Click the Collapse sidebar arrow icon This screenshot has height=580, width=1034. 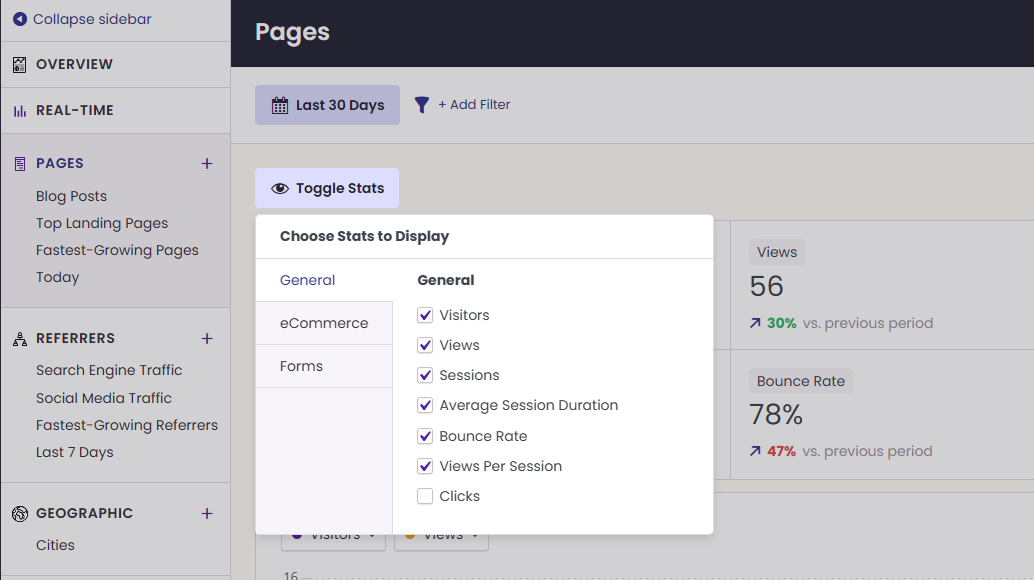coord(20,19)
